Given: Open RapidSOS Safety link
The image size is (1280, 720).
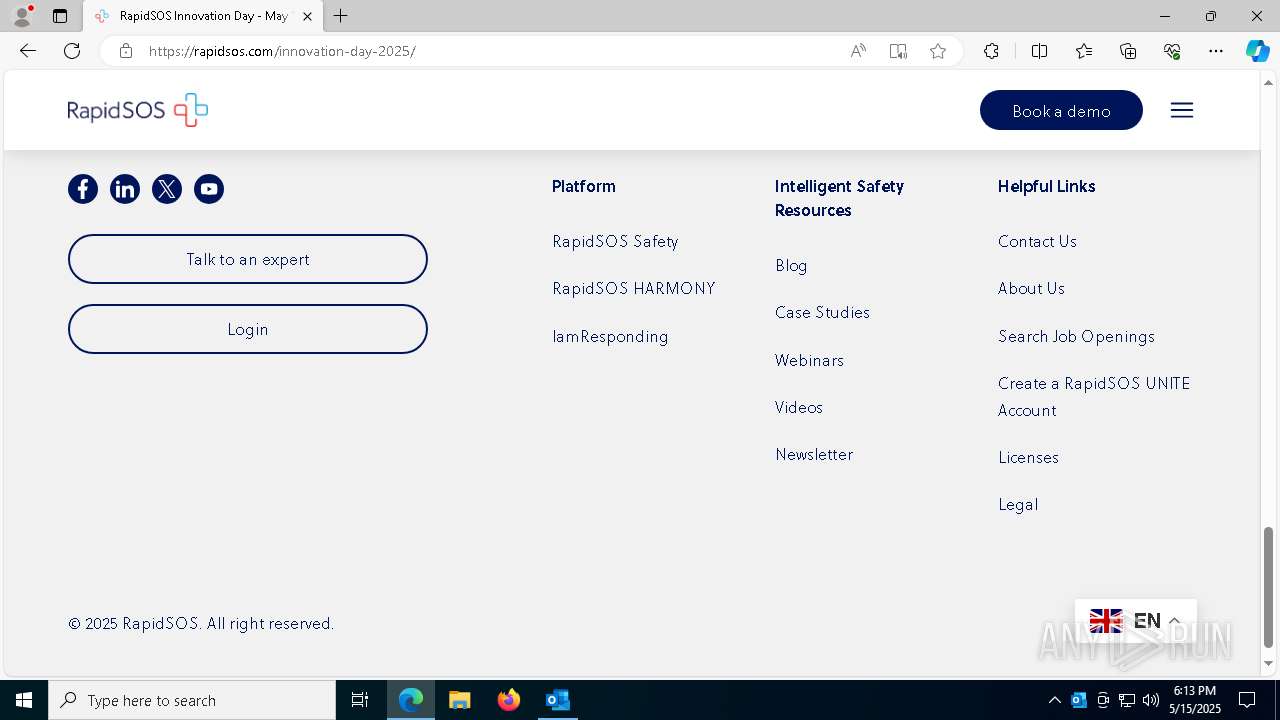Looking at the screenshot, I should pyautogui.click(x=615, y=241).
